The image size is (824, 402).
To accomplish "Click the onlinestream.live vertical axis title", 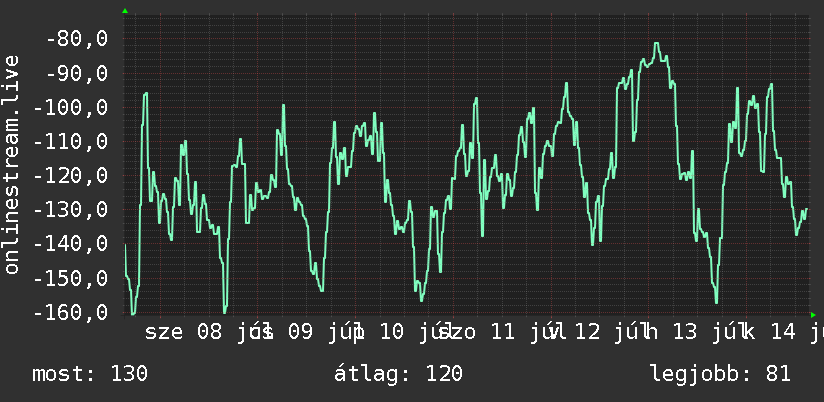I will click(12, 164).
